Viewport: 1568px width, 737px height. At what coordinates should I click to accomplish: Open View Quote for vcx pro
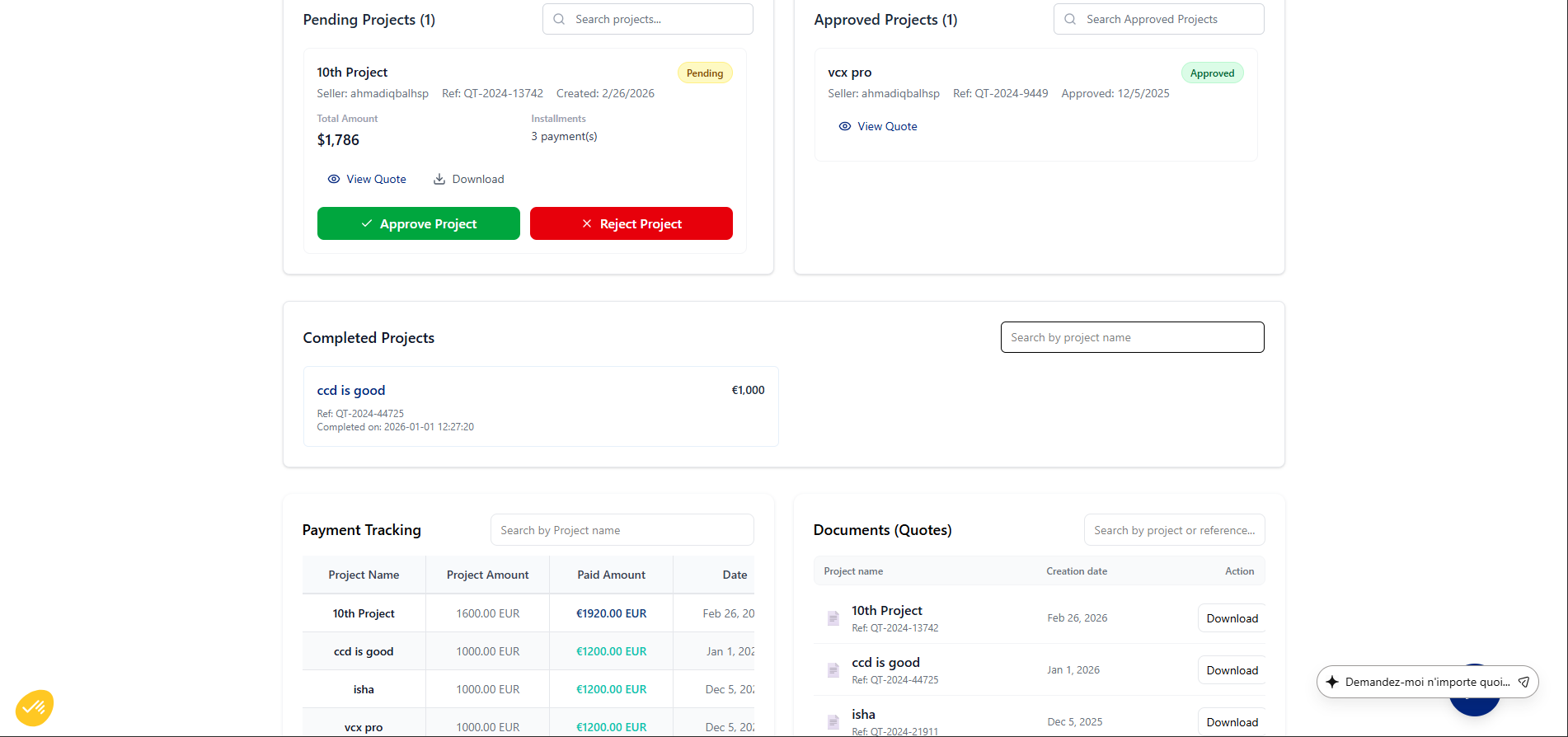point(878,126)
